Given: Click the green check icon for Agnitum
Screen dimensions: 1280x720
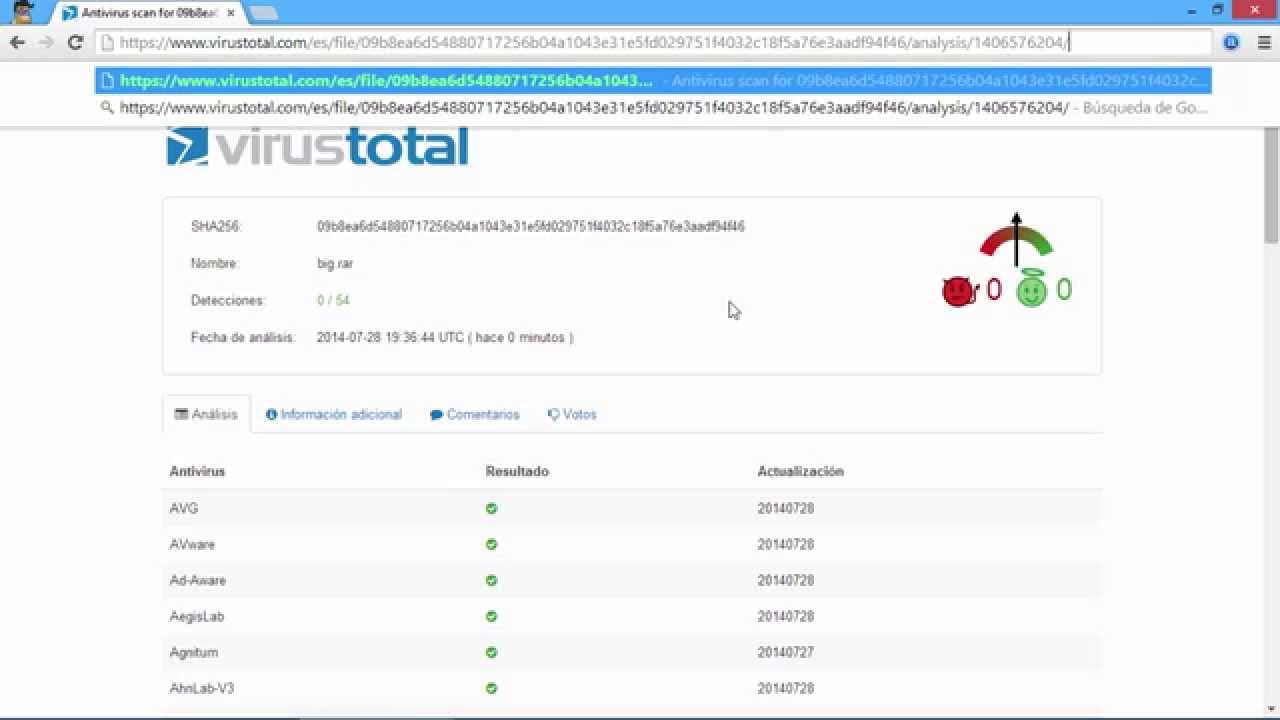Looking at the screenshot, I should 491,652.
